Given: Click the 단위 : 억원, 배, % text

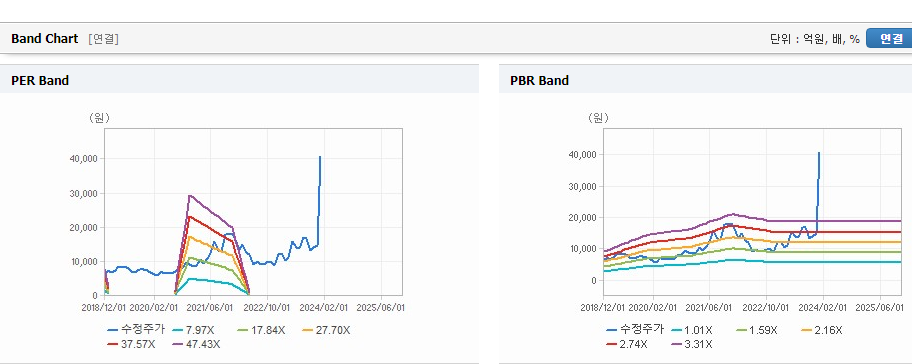Looking at the screenshot, I should 814,39.
